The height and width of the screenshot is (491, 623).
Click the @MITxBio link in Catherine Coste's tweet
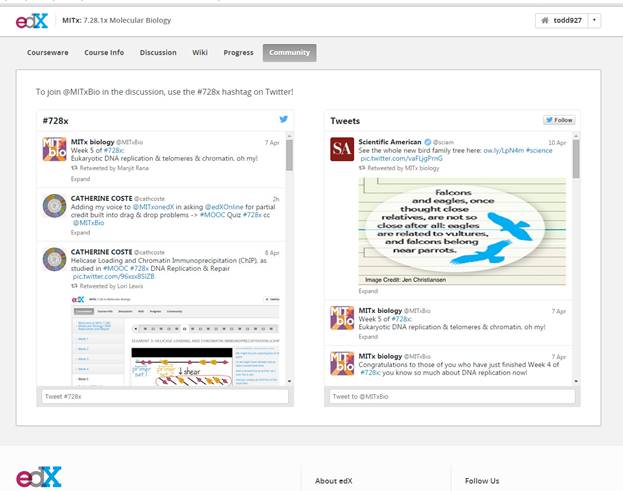coord(88,223)
